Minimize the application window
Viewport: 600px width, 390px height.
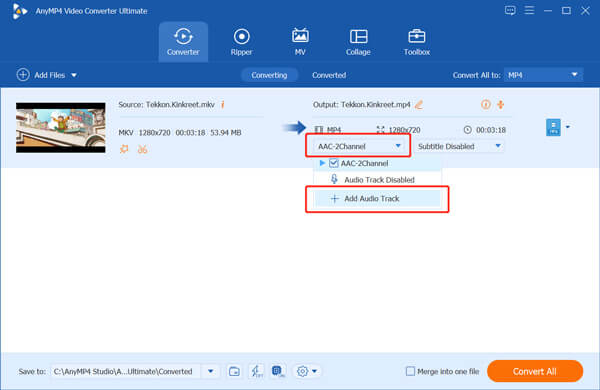pyautogui.click(x=548, y=11)
